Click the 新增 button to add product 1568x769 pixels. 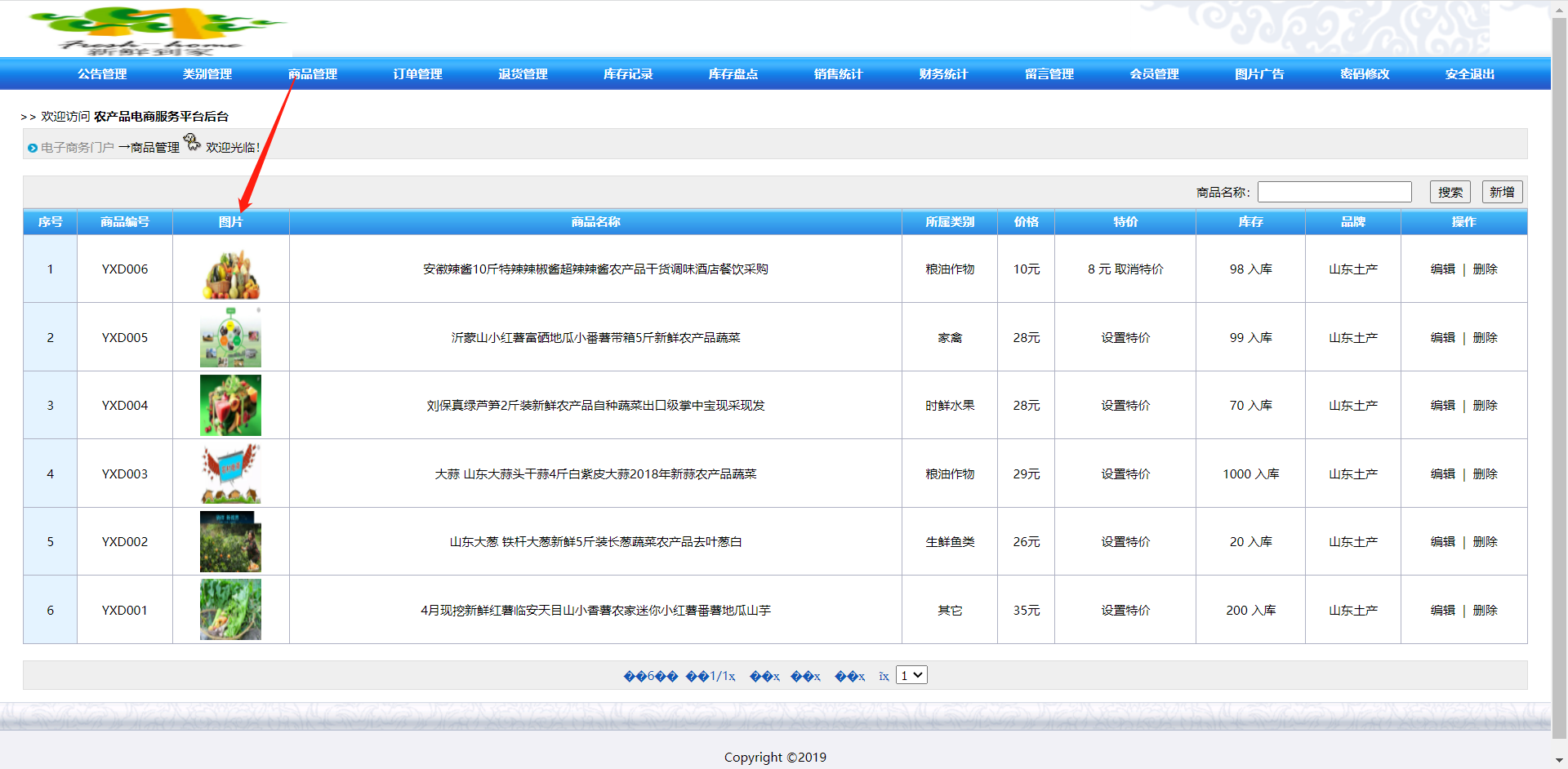click(x=1502, y=191)
